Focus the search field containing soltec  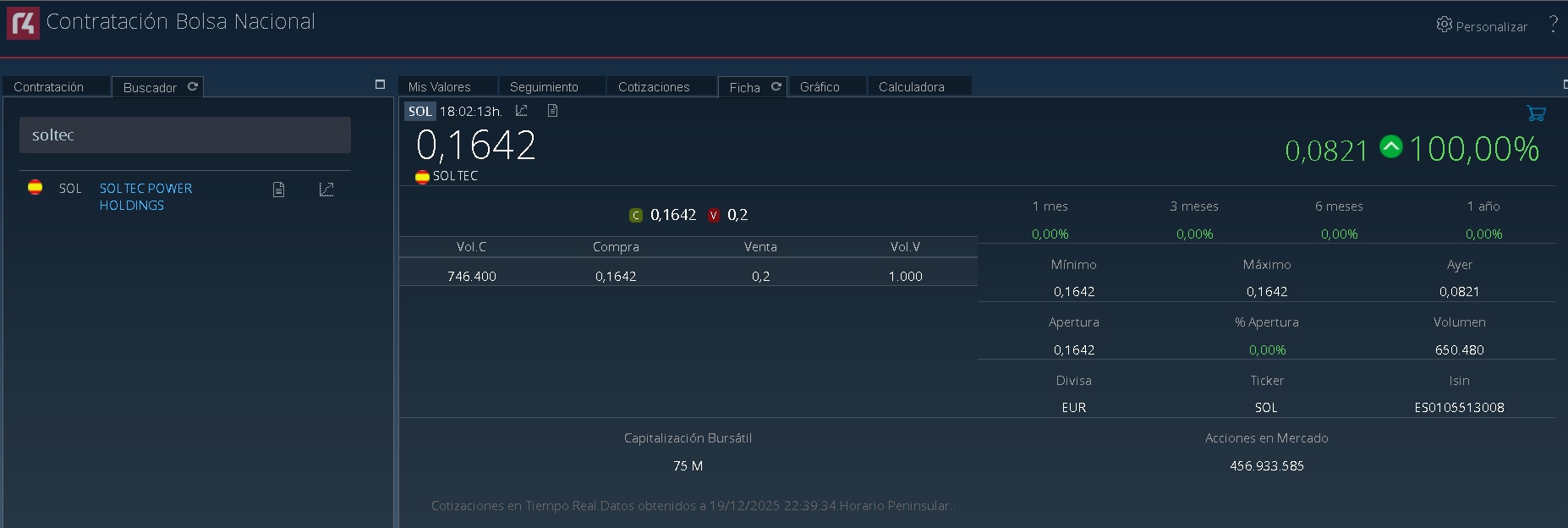pyautogui.click(x=184, y=135)
